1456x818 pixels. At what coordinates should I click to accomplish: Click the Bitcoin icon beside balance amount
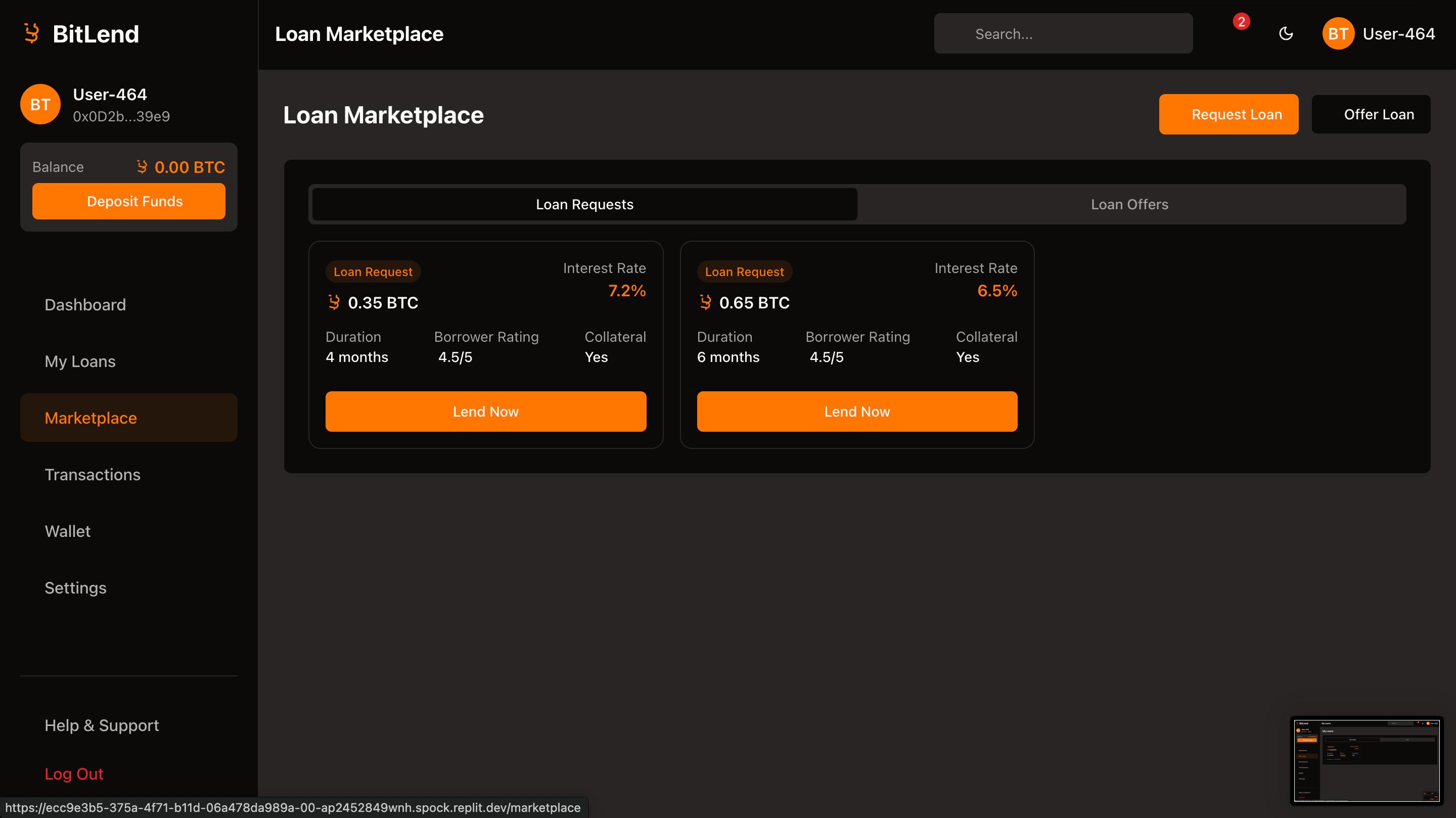pyautogui.click(x=142, y=167)
